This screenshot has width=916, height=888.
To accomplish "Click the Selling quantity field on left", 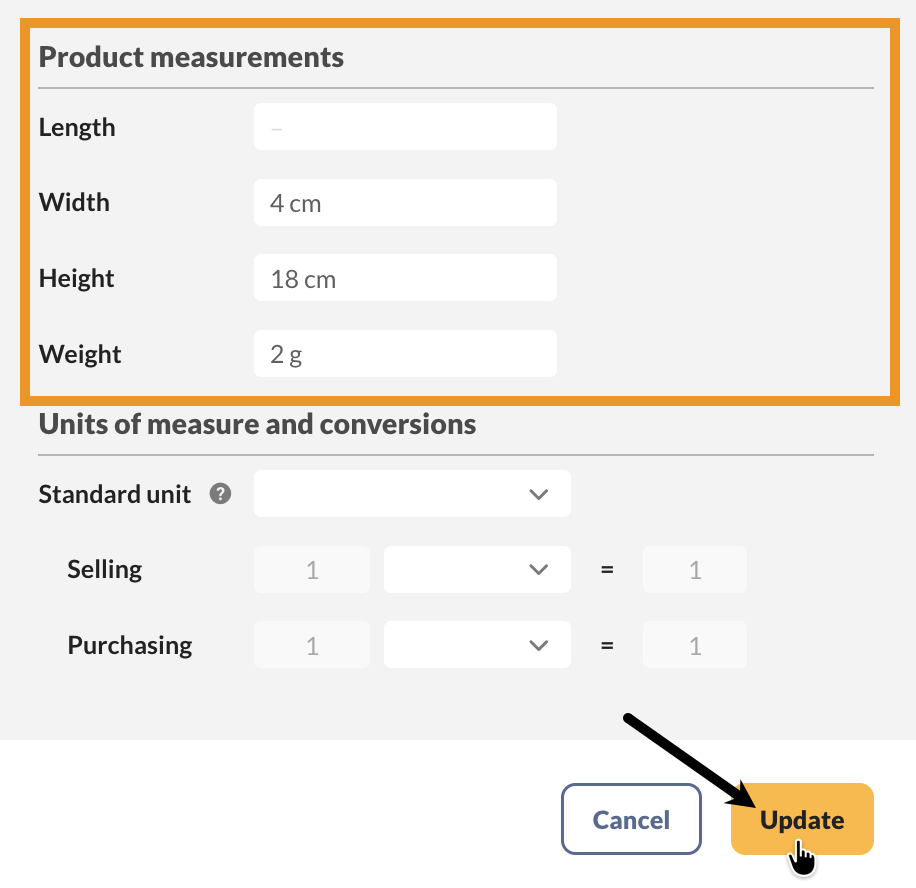I will [x=312, y=570].
